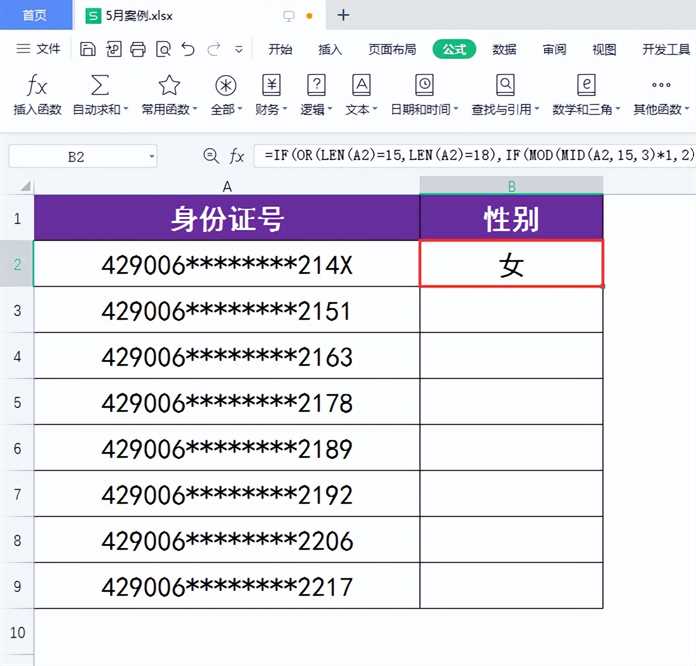The height and width of the screenshot is (666, 696).
Task: Click the AutoSum (自动求和) sigma icon
Action: point(100,86)
